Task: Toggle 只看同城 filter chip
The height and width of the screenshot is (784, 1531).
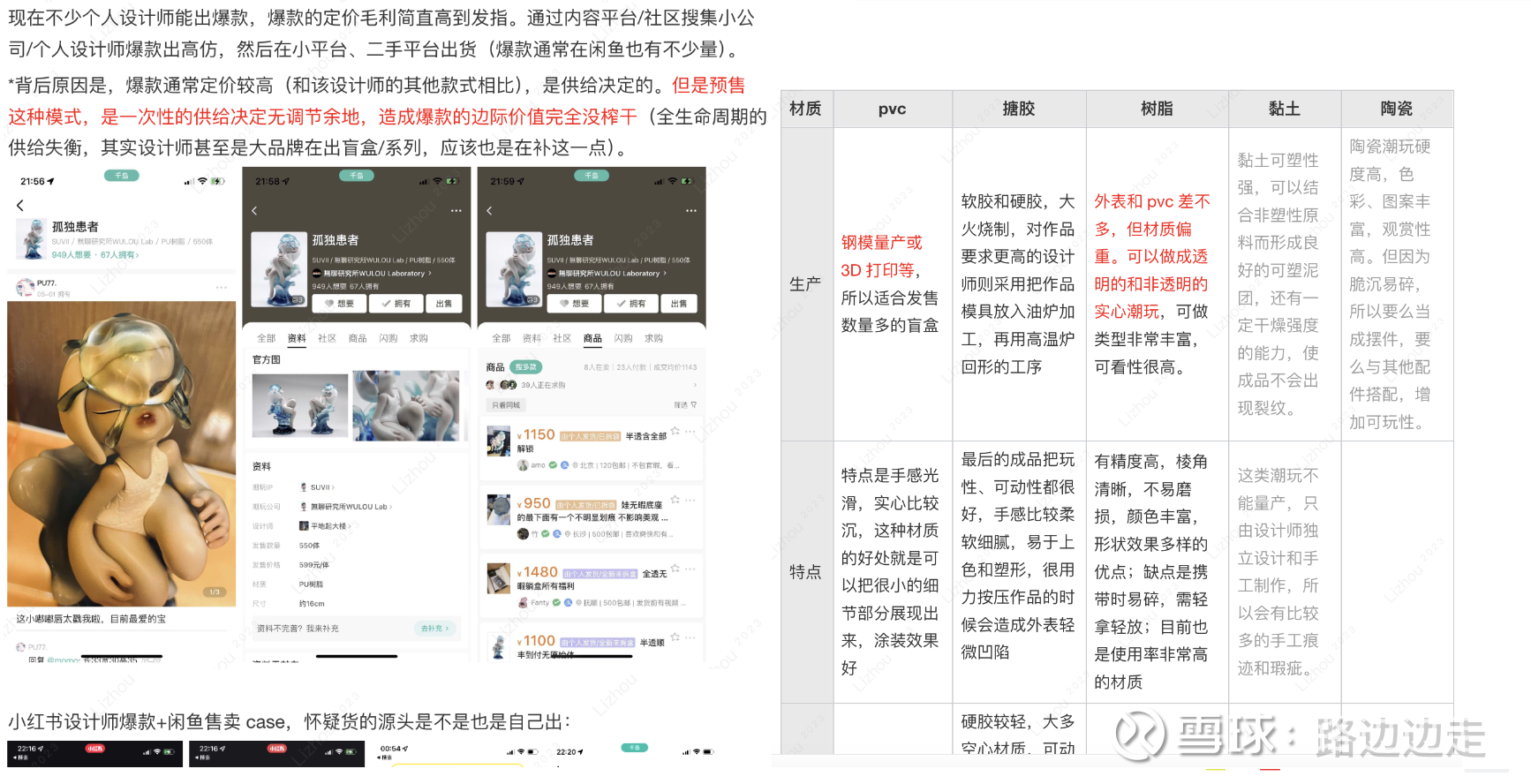Action: (507, 405)
